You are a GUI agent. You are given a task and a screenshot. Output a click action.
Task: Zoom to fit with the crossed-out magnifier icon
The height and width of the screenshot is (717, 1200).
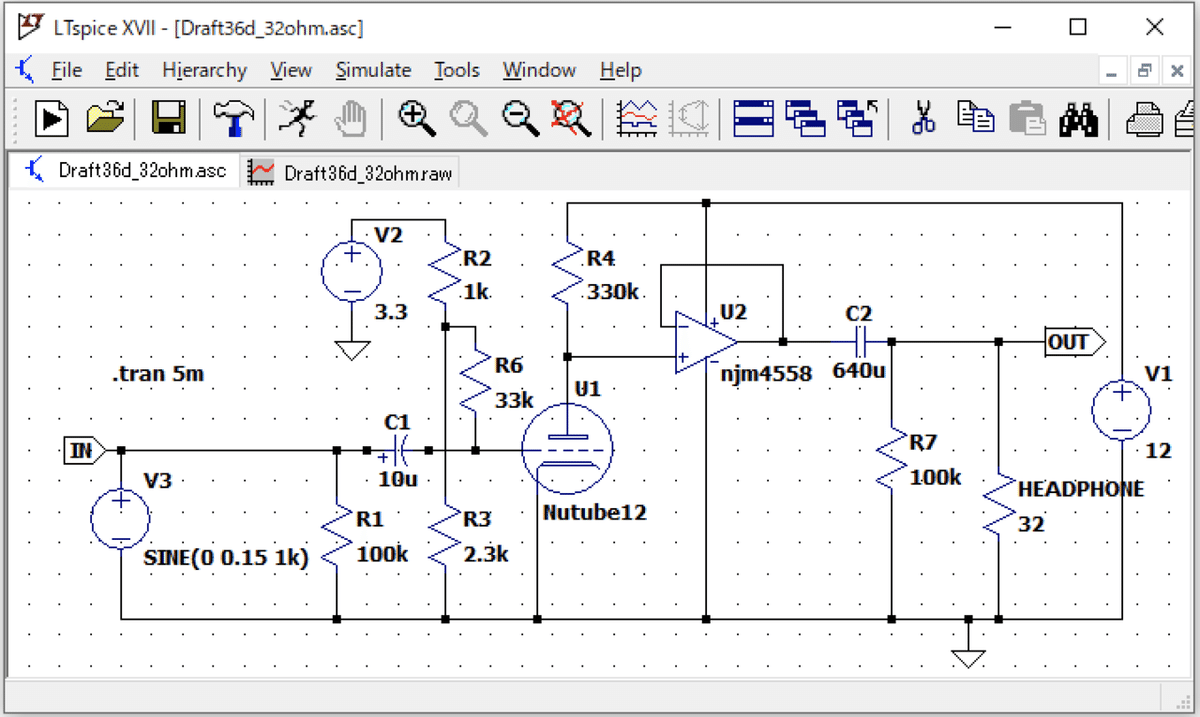click(572, 118)
